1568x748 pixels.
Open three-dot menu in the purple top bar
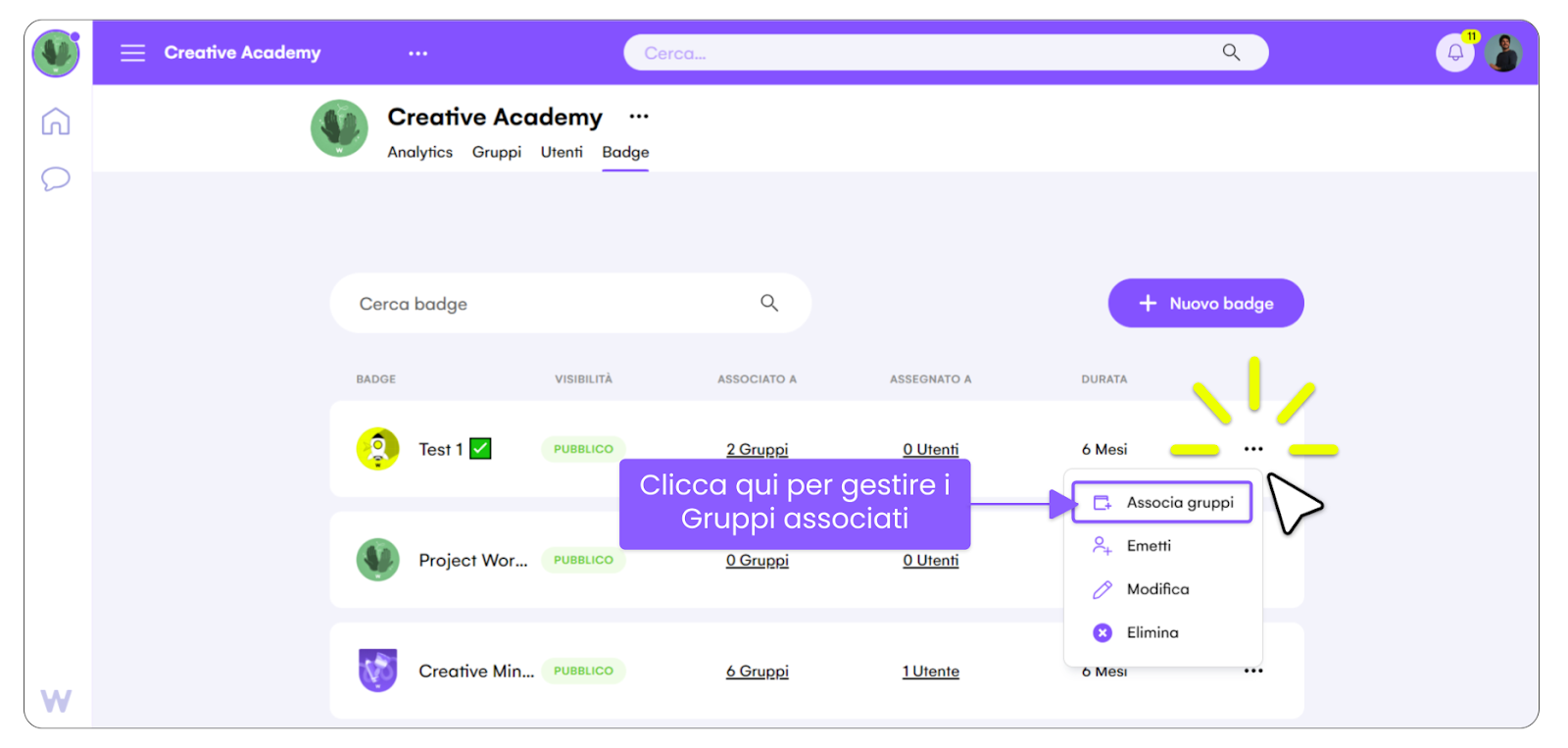[x=417, y=53]
